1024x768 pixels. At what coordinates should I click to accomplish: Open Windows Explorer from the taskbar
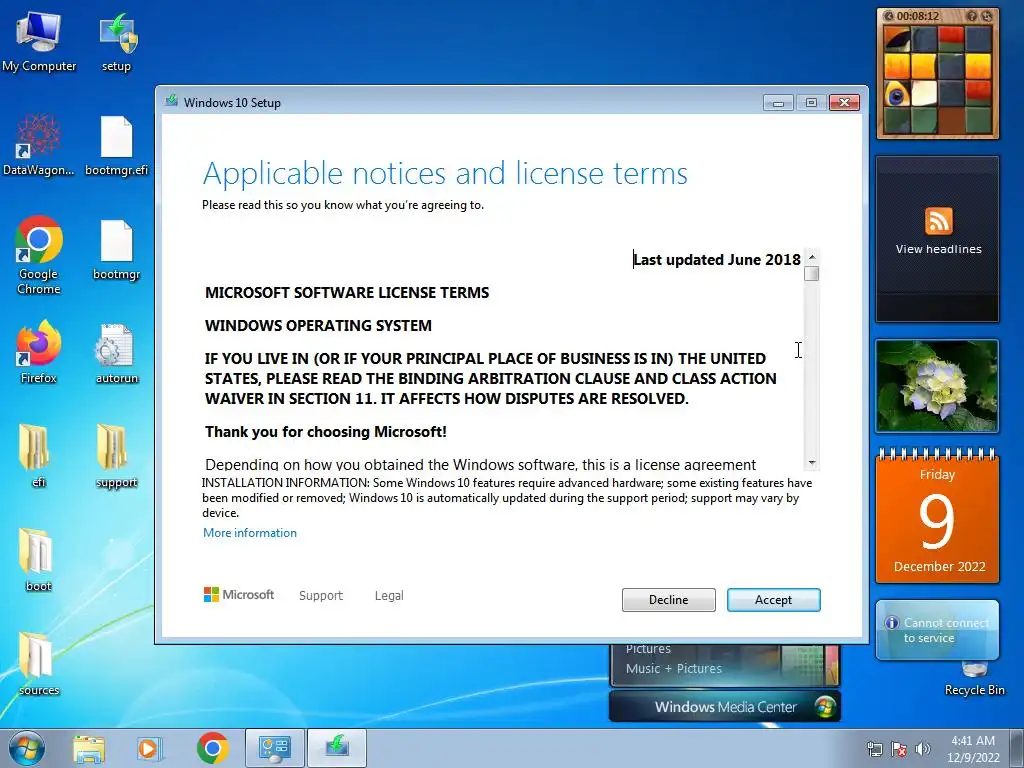pyautogui.click(x=89, y=748)
